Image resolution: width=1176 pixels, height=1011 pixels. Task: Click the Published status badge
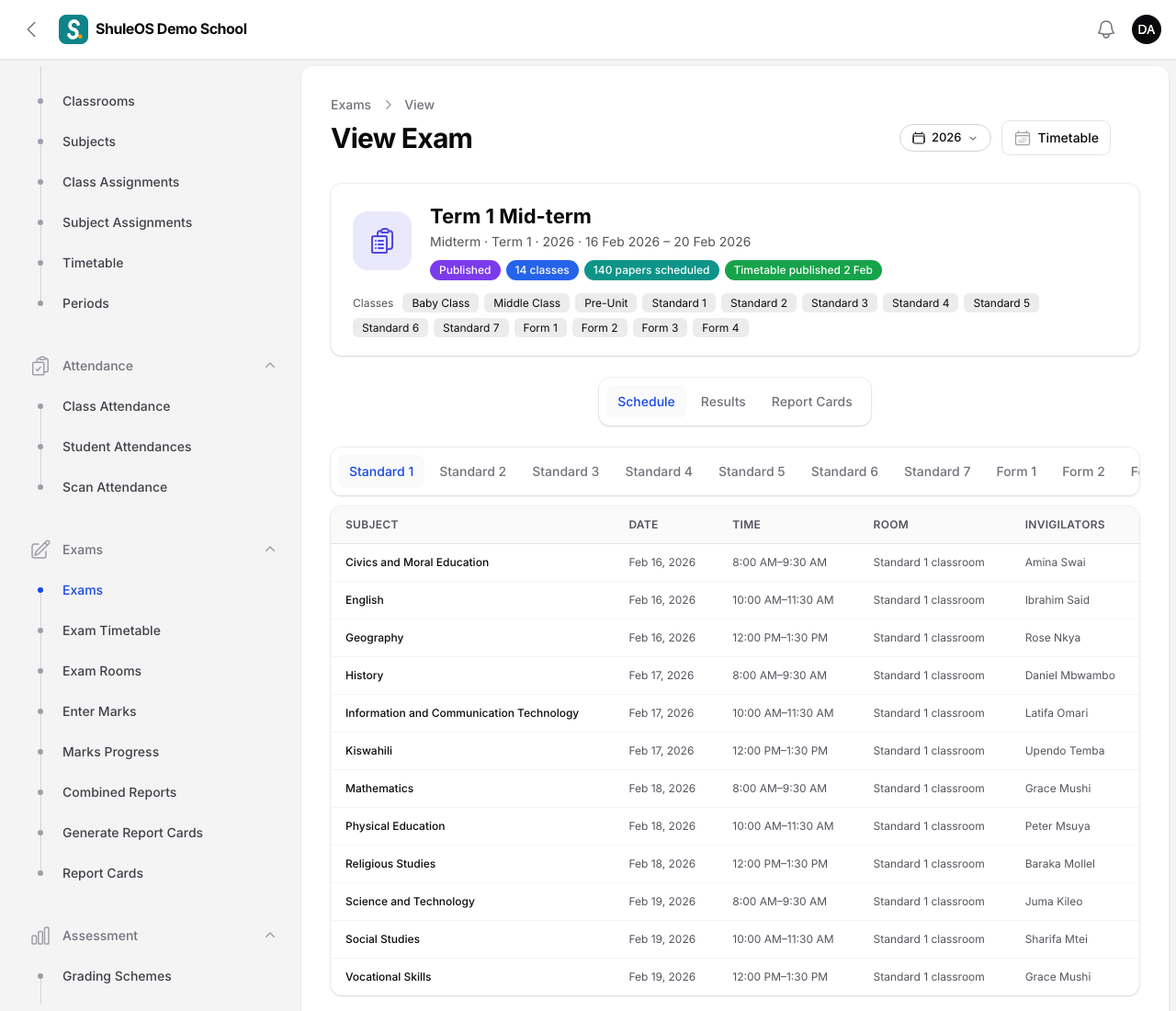tap(465, 270)
